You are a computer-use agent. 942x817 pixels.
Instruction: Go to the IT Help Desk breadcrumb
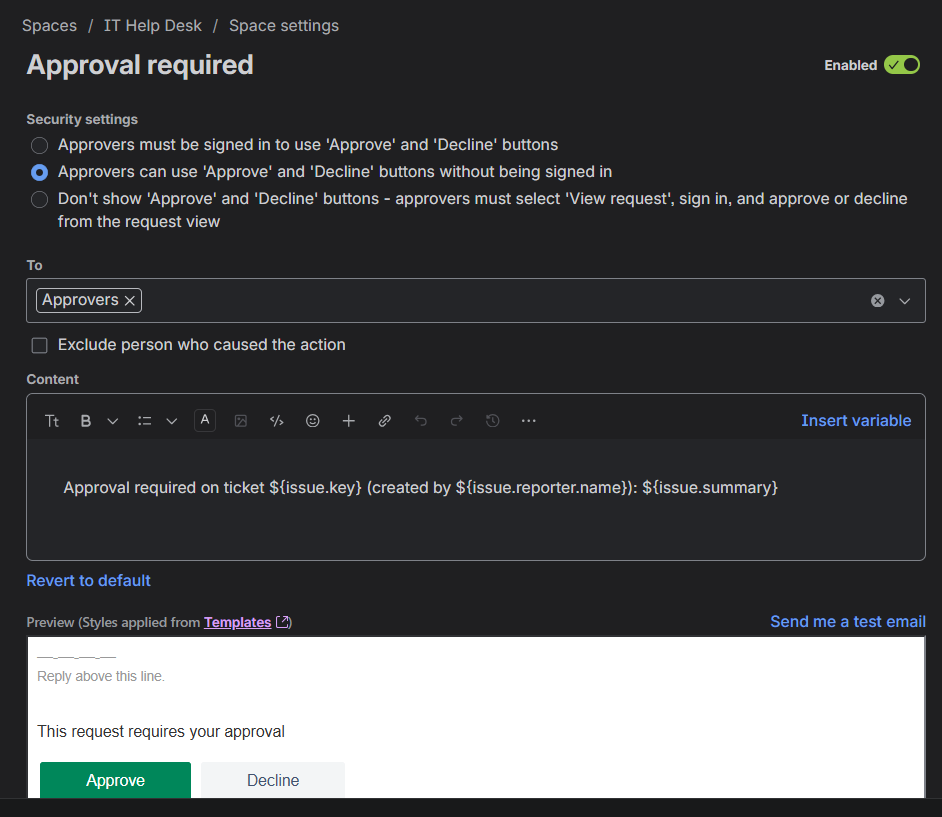(152, 25)
